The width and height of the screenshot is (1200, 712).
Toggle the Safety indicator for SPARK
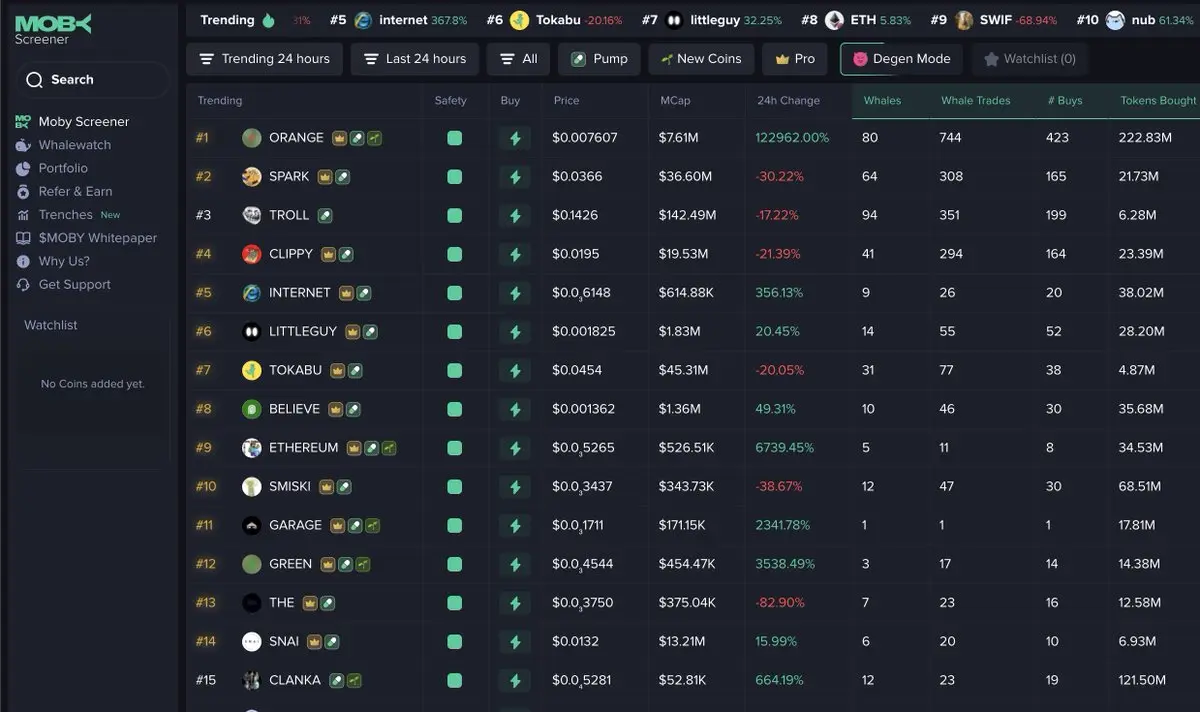455,177
